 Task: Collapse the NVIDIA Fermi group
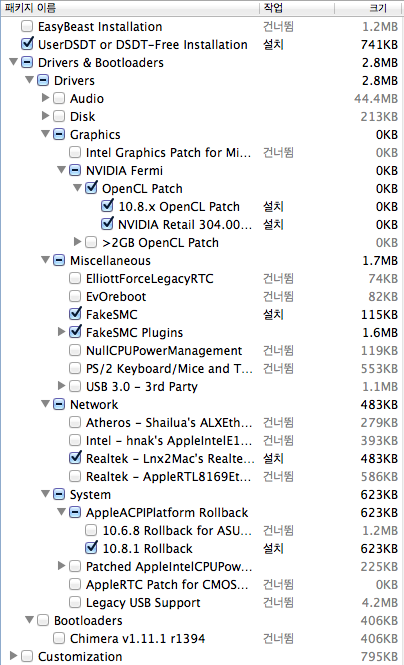(61, 170)
